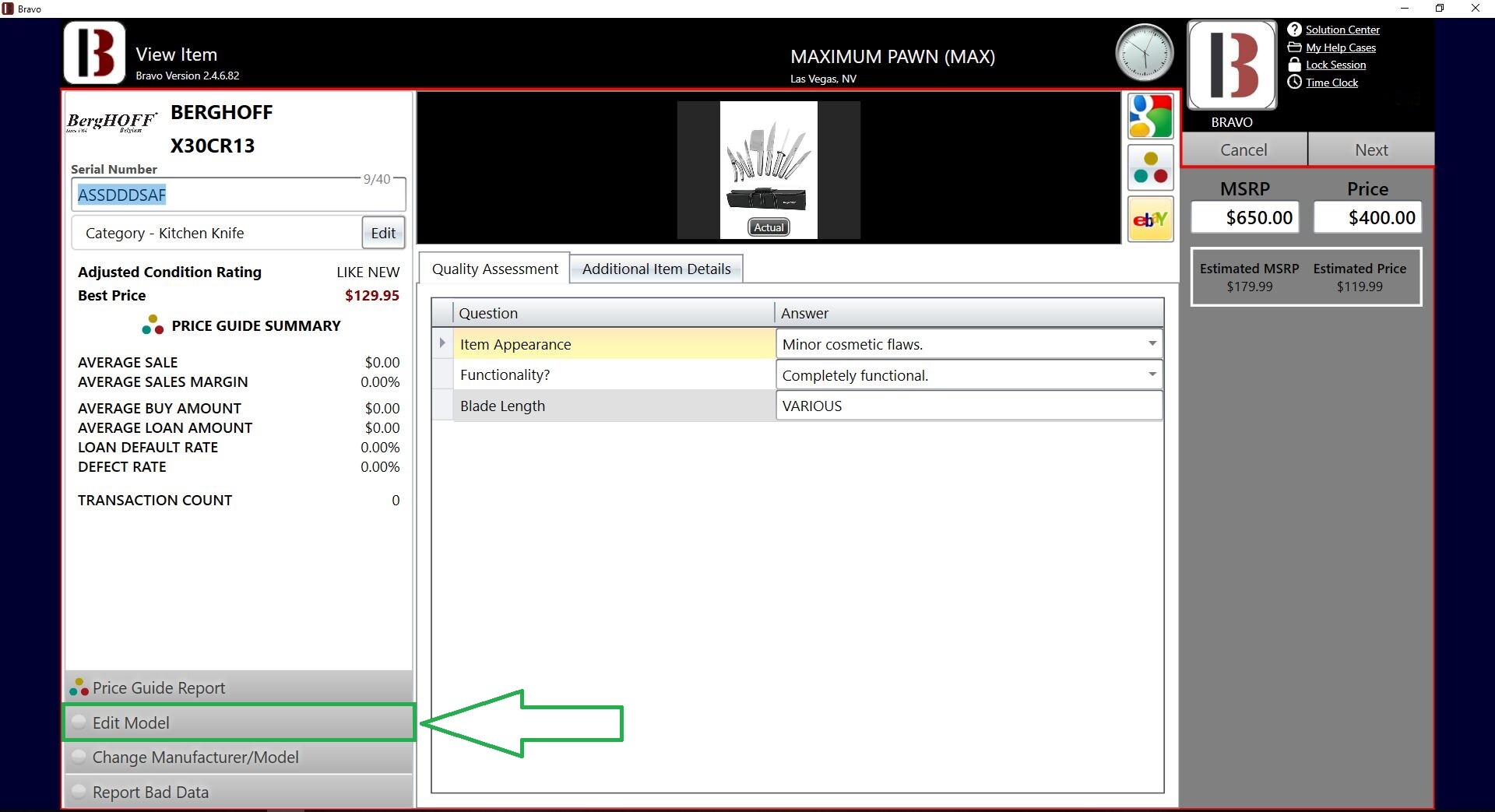Expand the Item Appearance row arrow
The height and width of the screenshot is (812, 1495).
(442, 343)
